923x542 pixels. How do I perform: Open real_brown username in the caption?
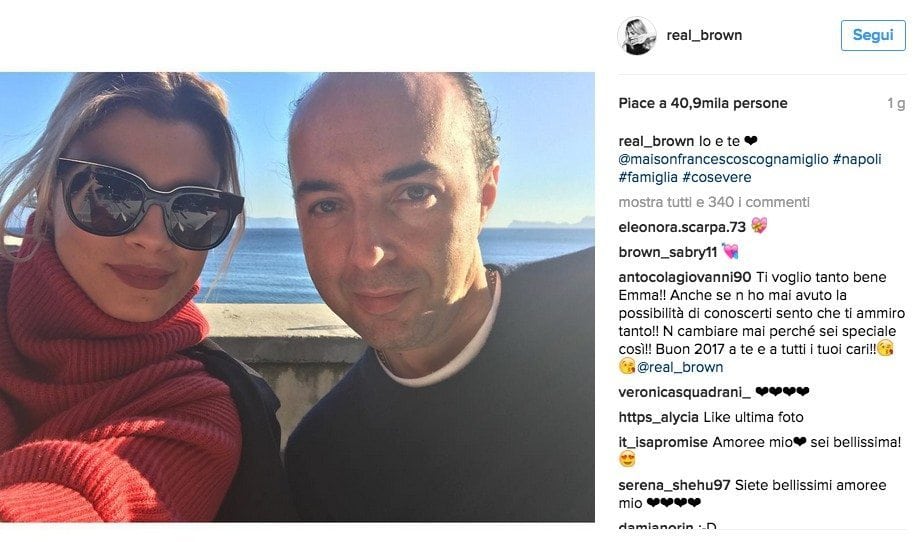(656, 141)
